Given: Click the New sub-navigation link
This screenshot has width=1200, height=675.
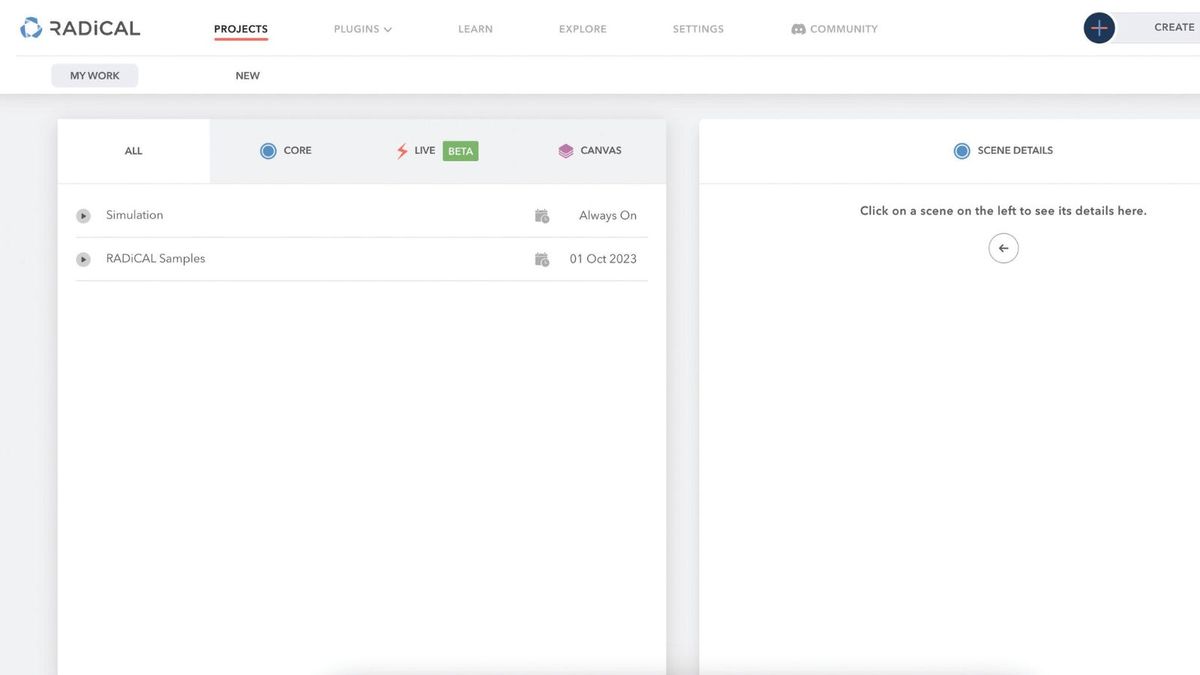Looking at the screenshot, I should 248,76.
